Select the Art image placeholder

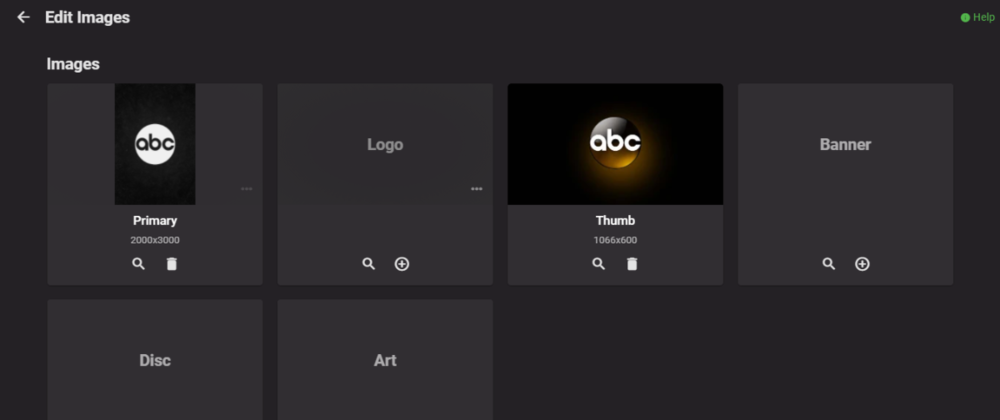click(x=385, y=360)
